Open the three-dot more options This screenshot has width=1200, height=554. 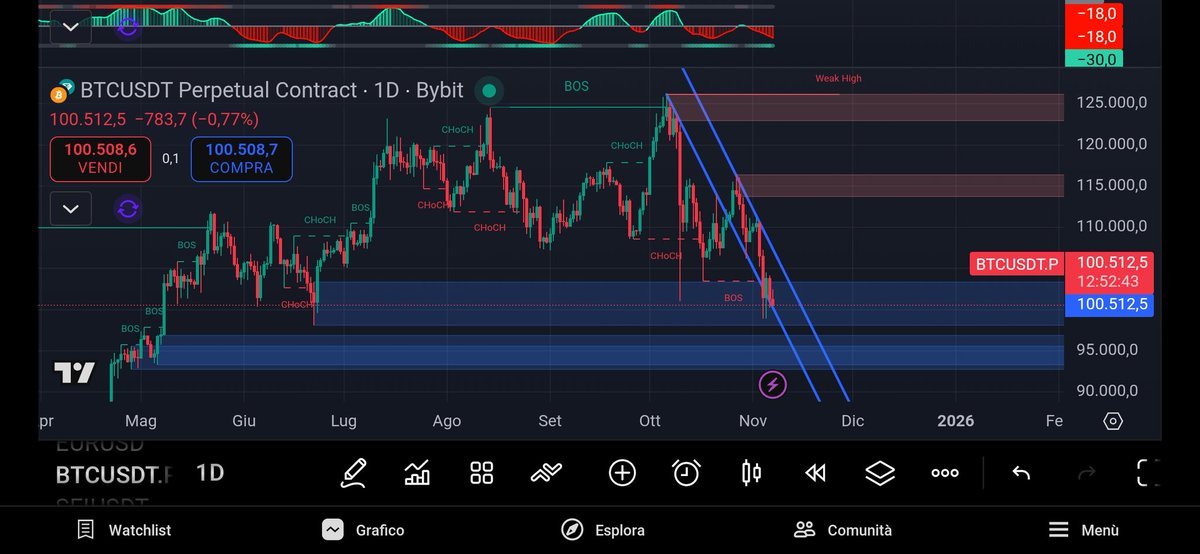[x=945, y=473]
